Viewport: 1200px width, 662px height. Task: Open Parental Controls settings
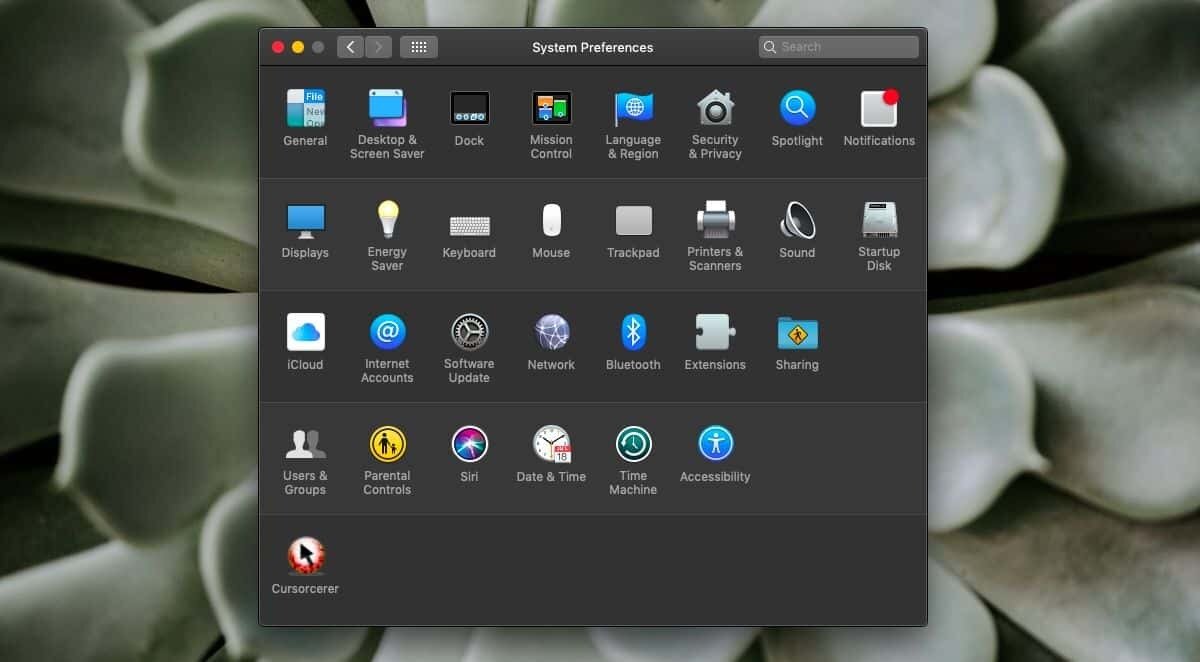[x=387, y=444]
